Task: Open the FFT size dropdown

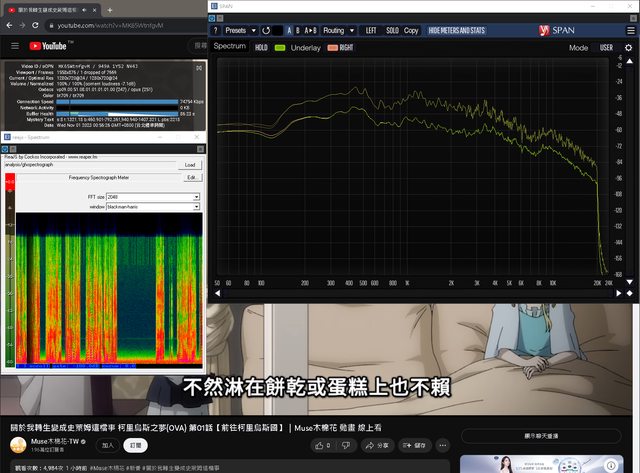Action: pyautogui.click(x=153, y=197)
